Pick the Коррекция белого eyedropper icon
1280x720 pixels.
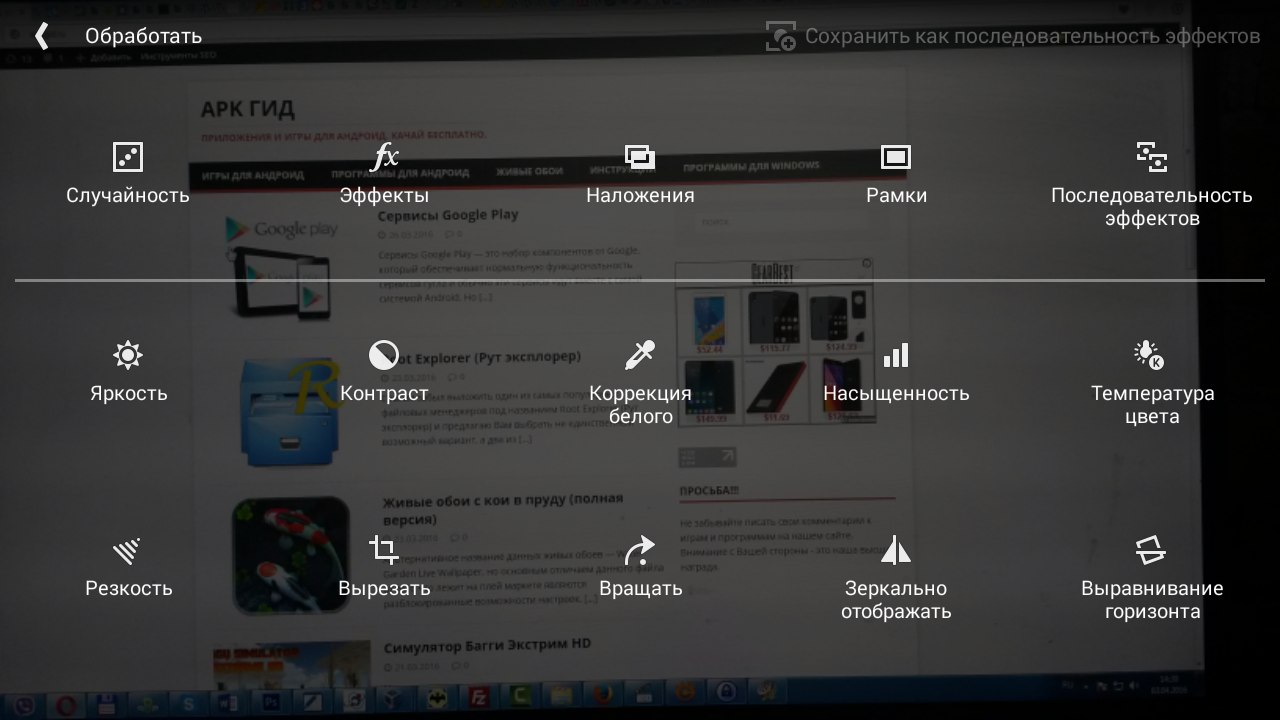click(x=640, y=355)
